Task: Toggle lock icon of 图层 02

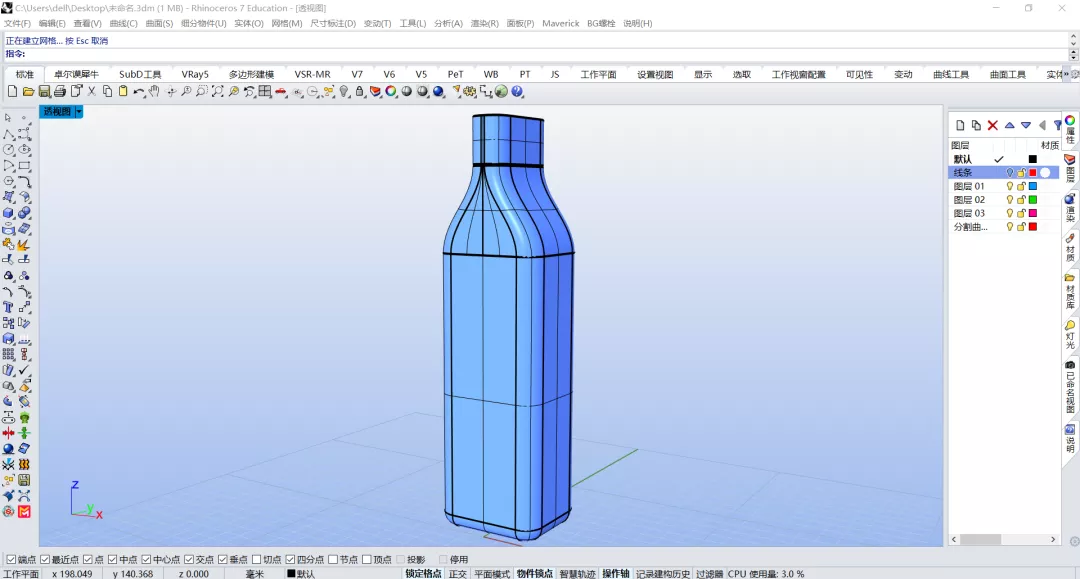Action: (x=1021, y=200)
